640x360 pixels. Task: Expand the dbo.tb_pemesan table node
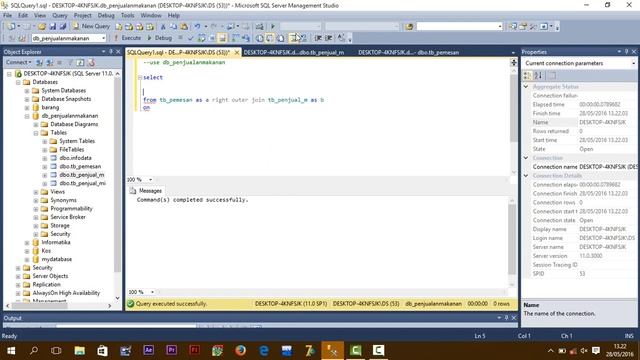tap(45, 167)
